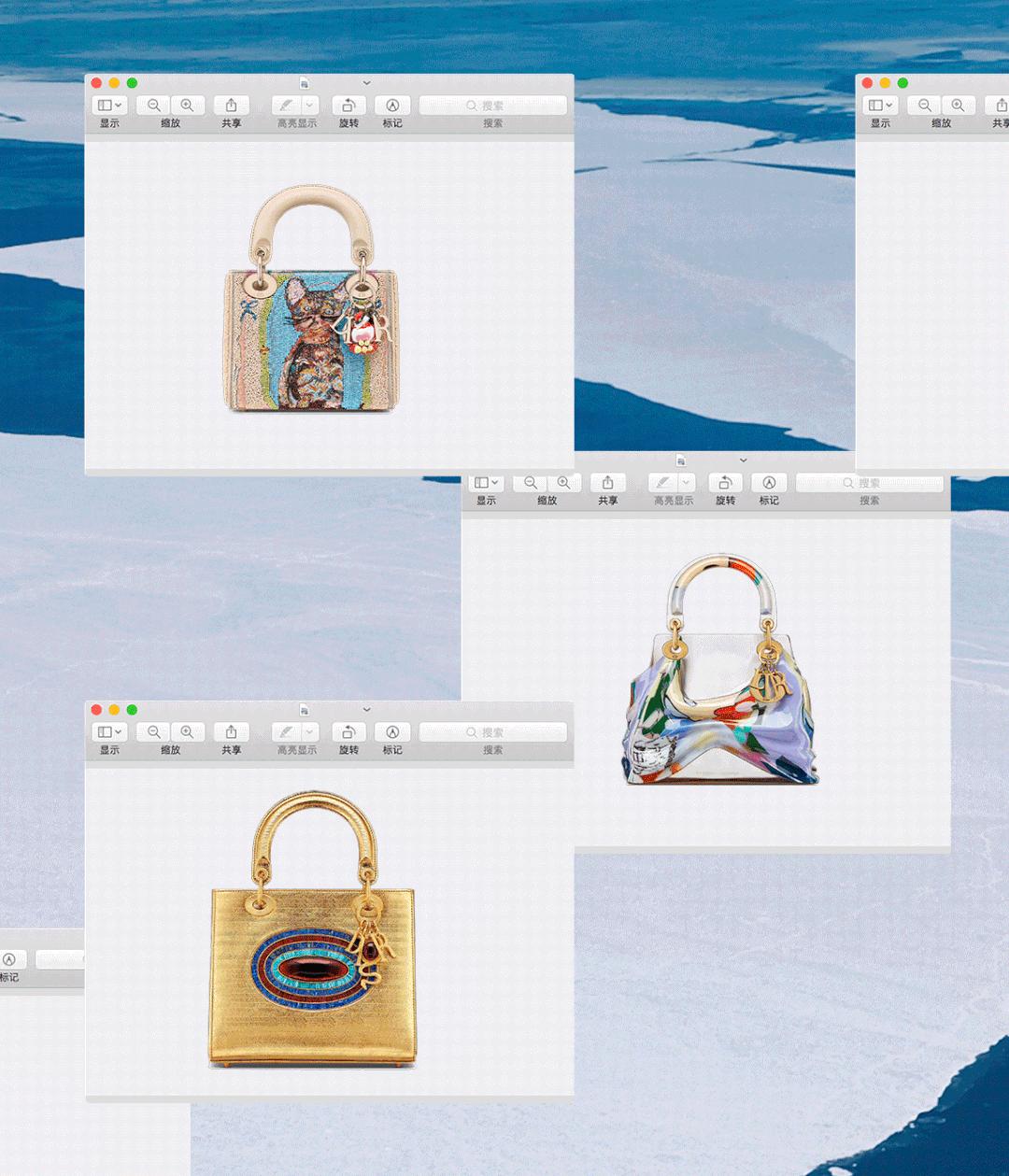Minimize the gold bag window
The height and width of the screenshot is (1176, 1009).
coord(114,710)
